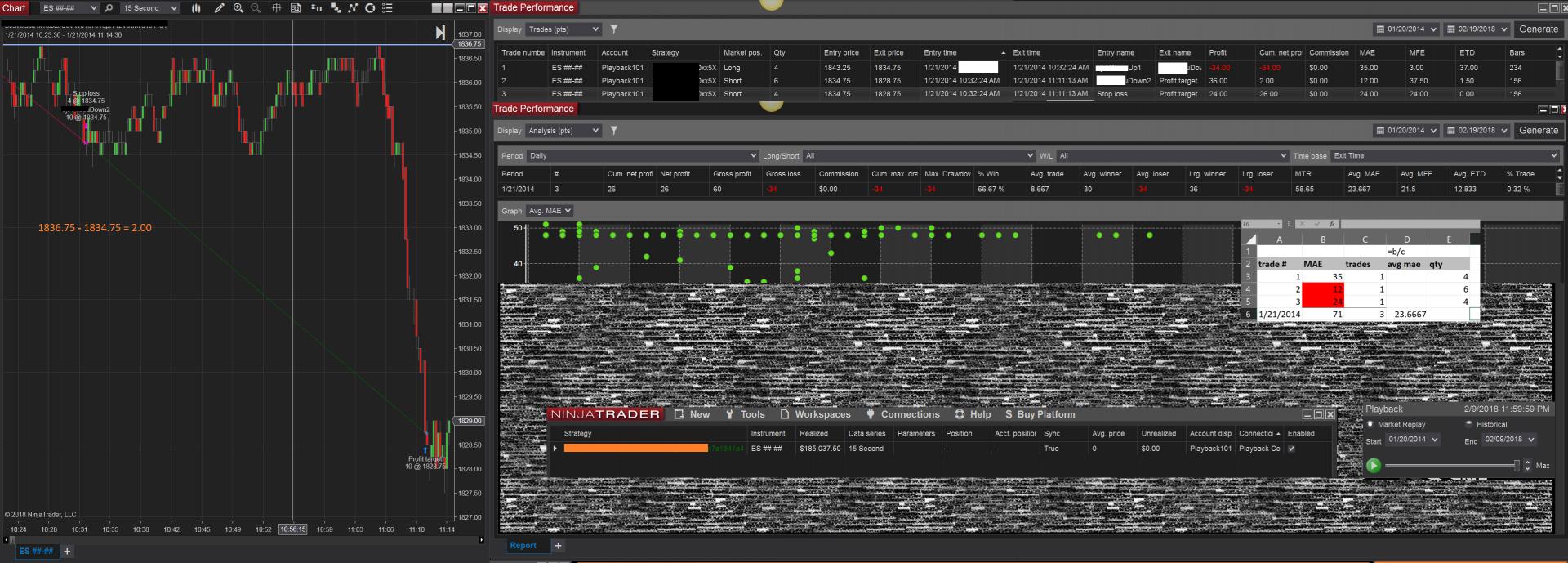Click zoom in magnifier on Chart toolbar
This screenshot has height=563, width=1568.
[x=238, y=8]
